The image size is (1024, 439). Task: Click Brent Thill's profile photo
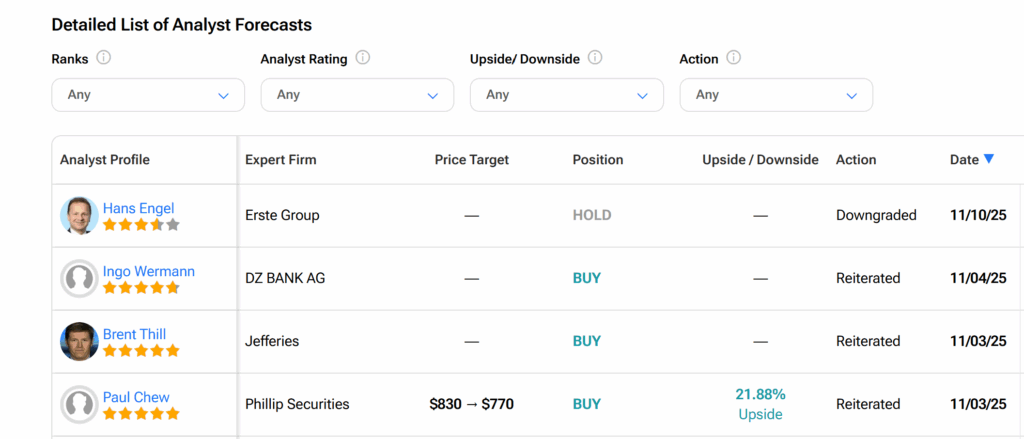click(x=79, y=341)
